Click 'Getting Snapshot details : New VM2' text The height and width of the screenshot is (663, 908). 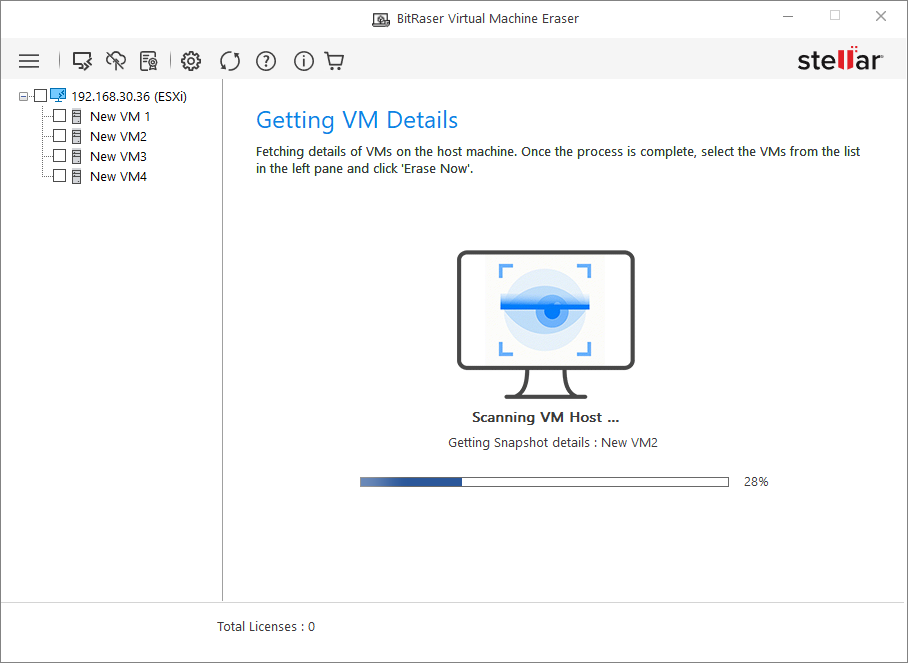click(x=553, y=443)
